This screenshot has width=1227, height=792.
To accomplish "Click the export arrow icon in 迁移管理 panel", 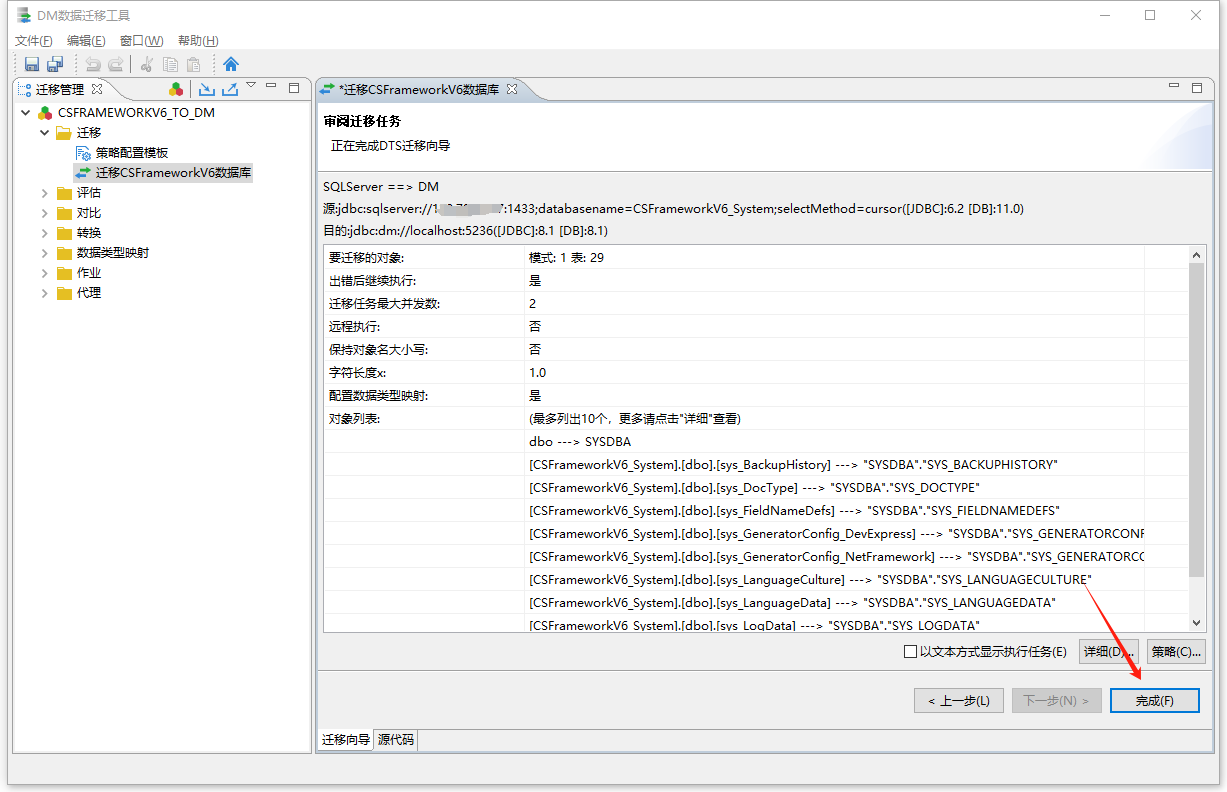I will pos(229,89).
